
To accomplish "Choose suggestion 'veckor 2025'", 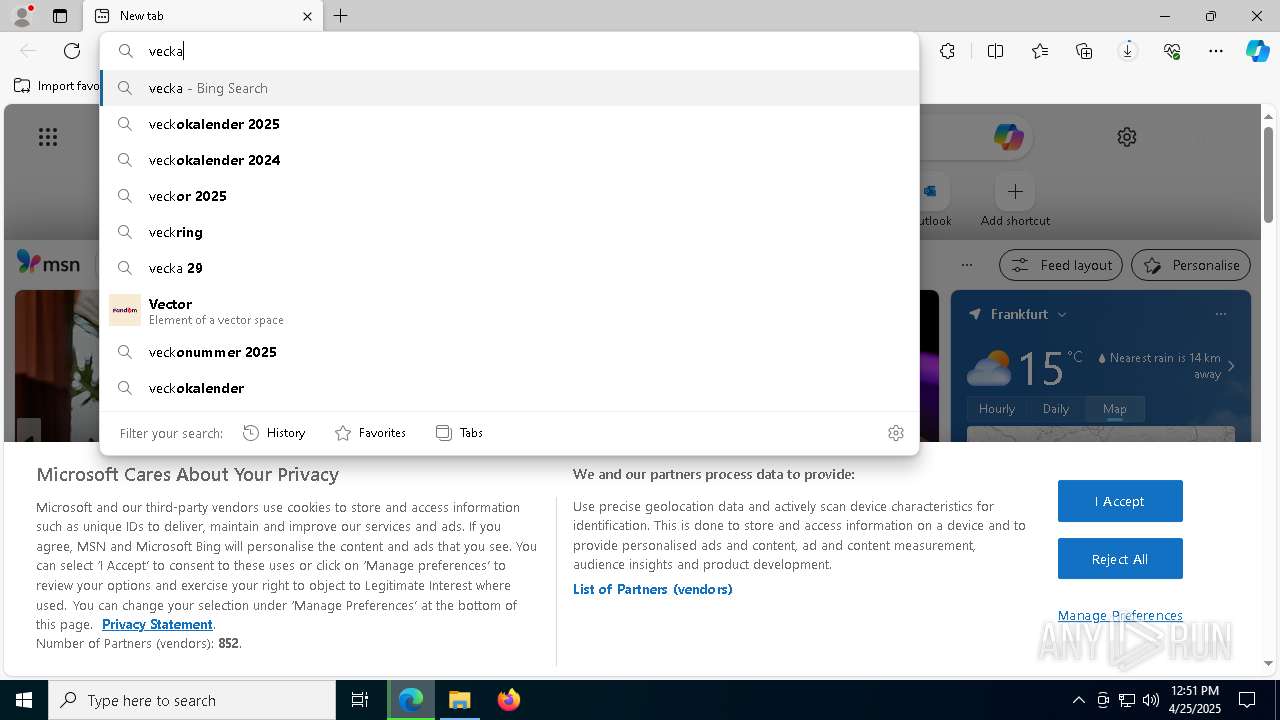I will coord(509,196).
